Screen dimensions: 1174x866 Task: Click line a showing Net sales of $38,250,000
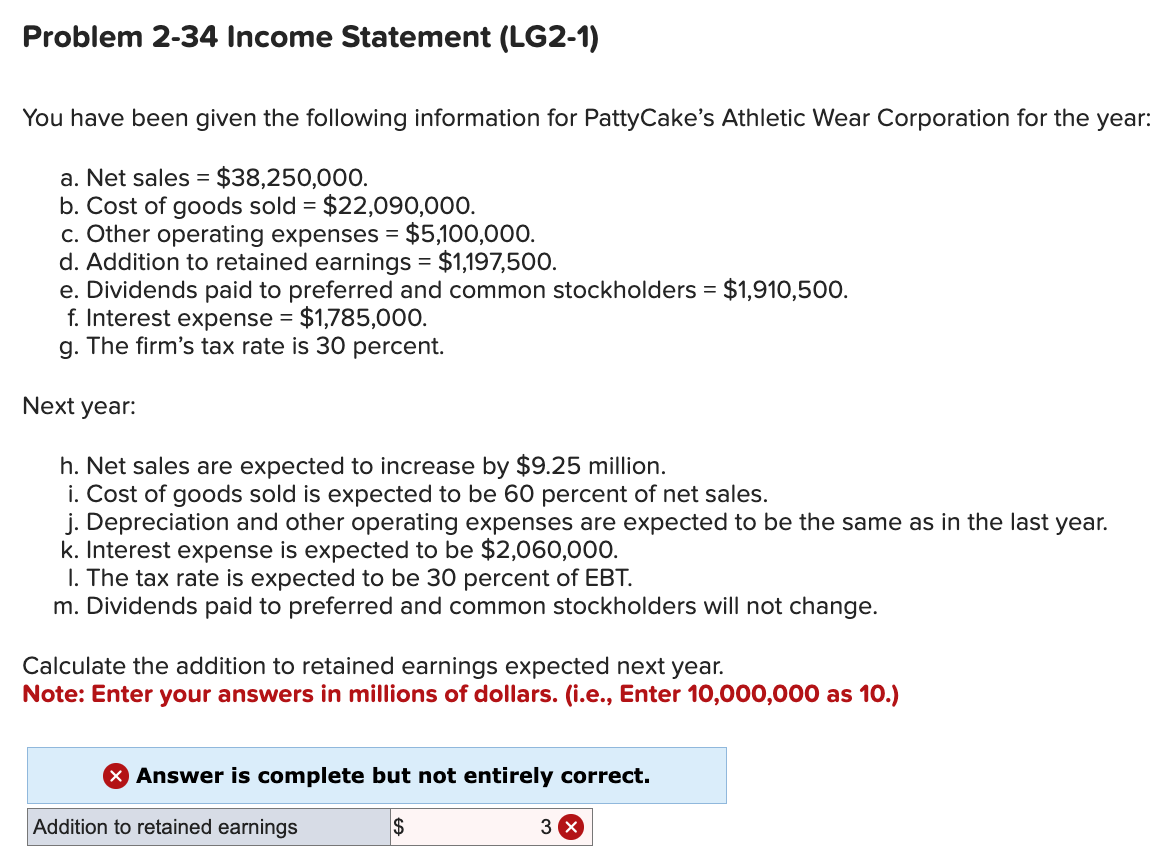pyautogui.click(x=213, y=178)
